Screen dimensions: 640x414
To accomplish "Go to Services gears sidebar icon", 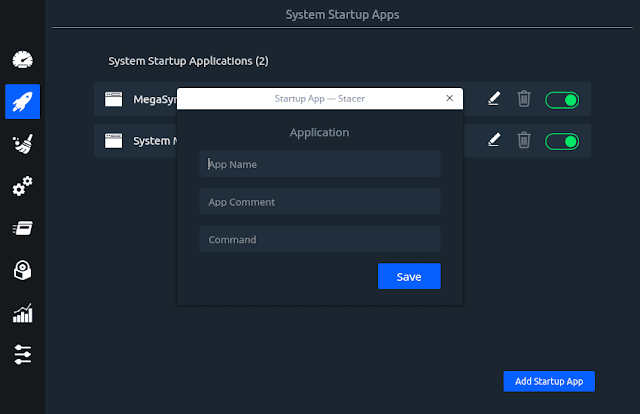I will (x=22, y=187).
